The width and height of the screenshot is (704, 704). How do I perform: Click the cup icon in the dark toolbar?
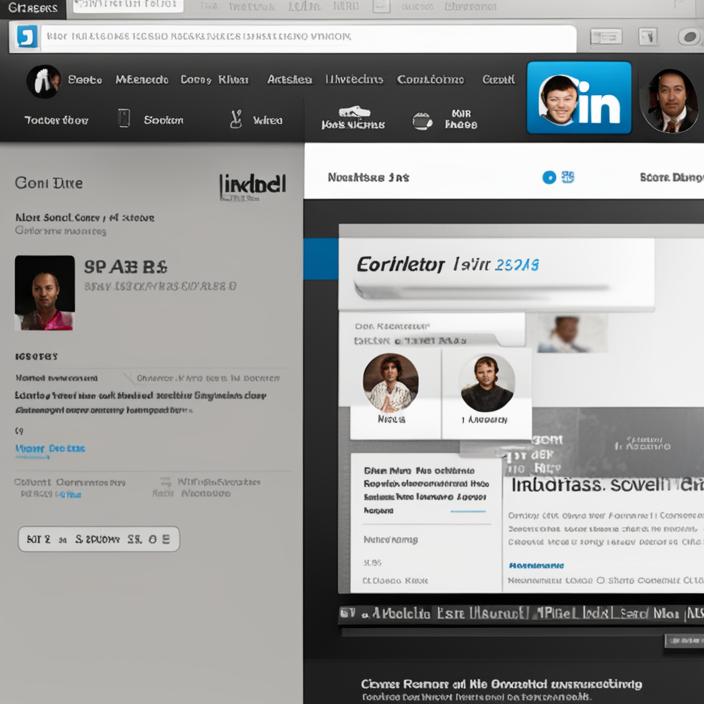pyautogui.click(x=422, y=121)
